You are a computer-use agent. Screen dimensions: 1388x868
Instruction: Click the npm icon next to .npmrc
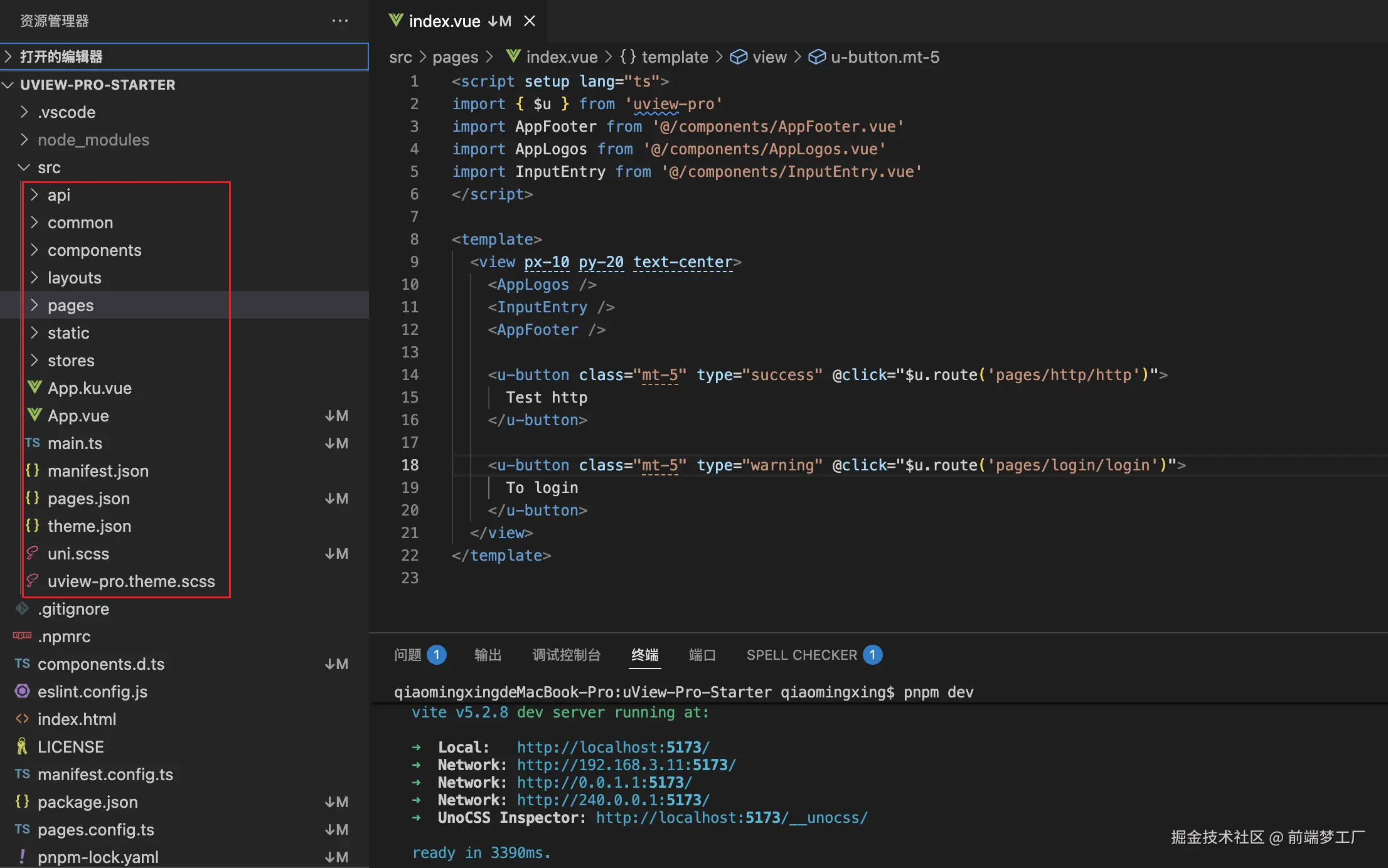23,636
